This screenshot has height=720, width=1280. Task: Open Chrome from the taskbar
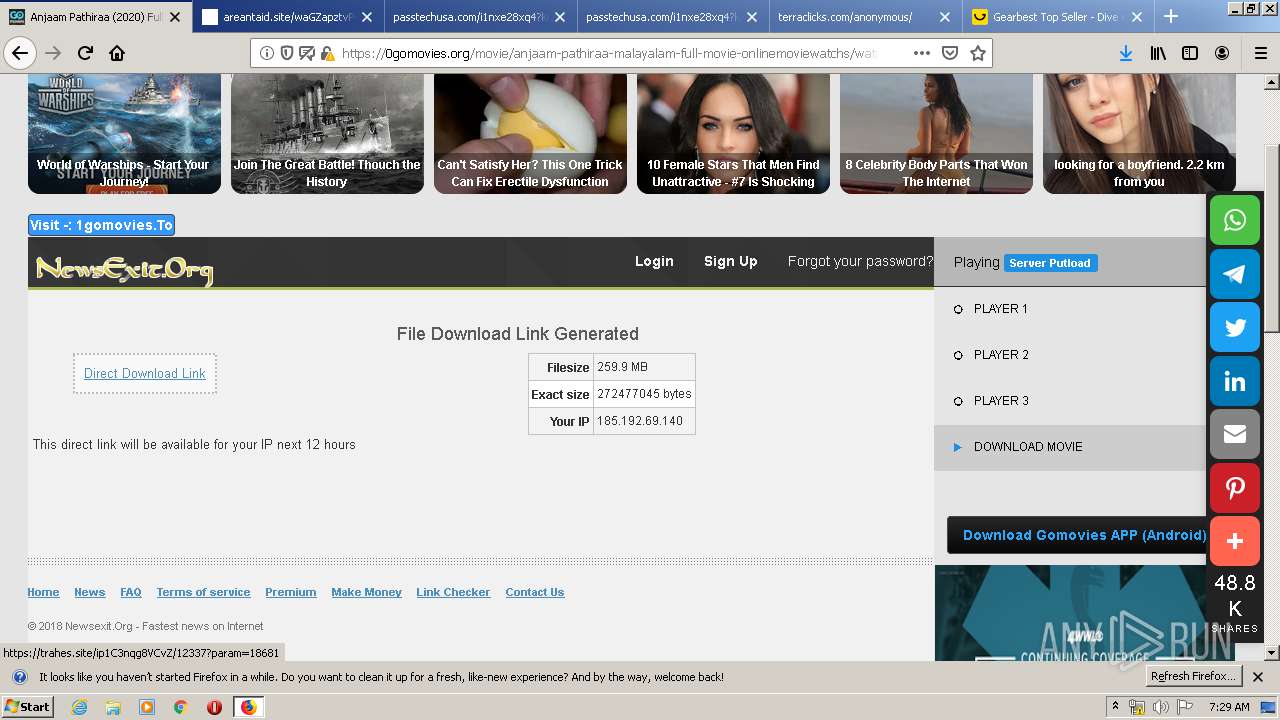[180, 707]
